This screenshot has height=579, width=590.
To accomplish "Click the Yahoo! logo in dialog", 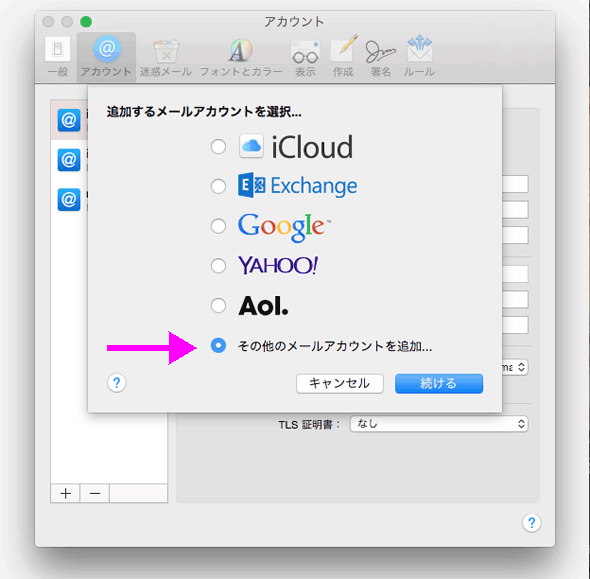I will (x=278, y=266).
